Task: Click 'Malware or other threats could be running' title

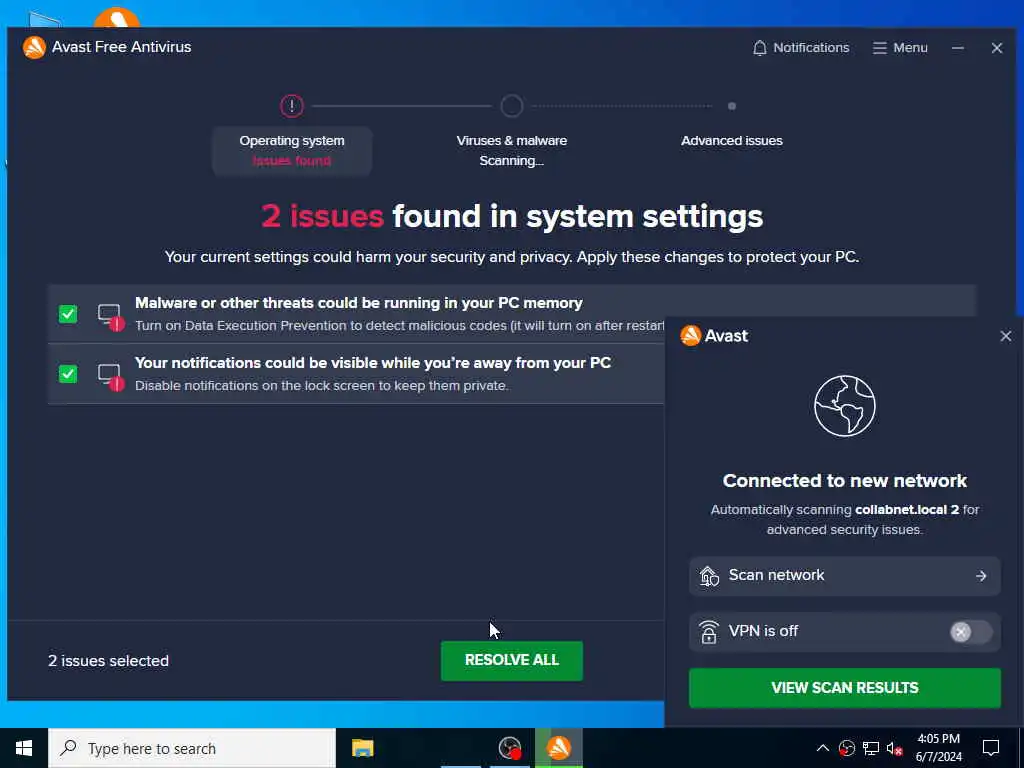Action: pyautogui.click(x=359, y=303)
